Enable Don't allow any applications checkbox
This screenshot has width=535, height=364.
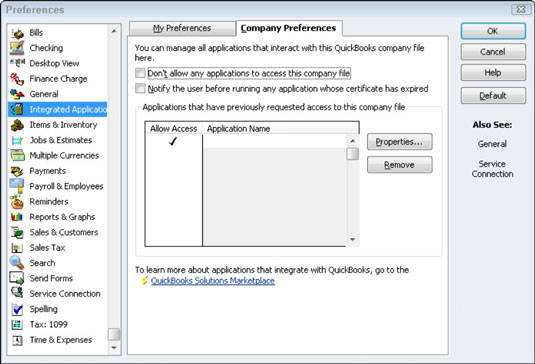pyautogui.click(x=140, y=73)
